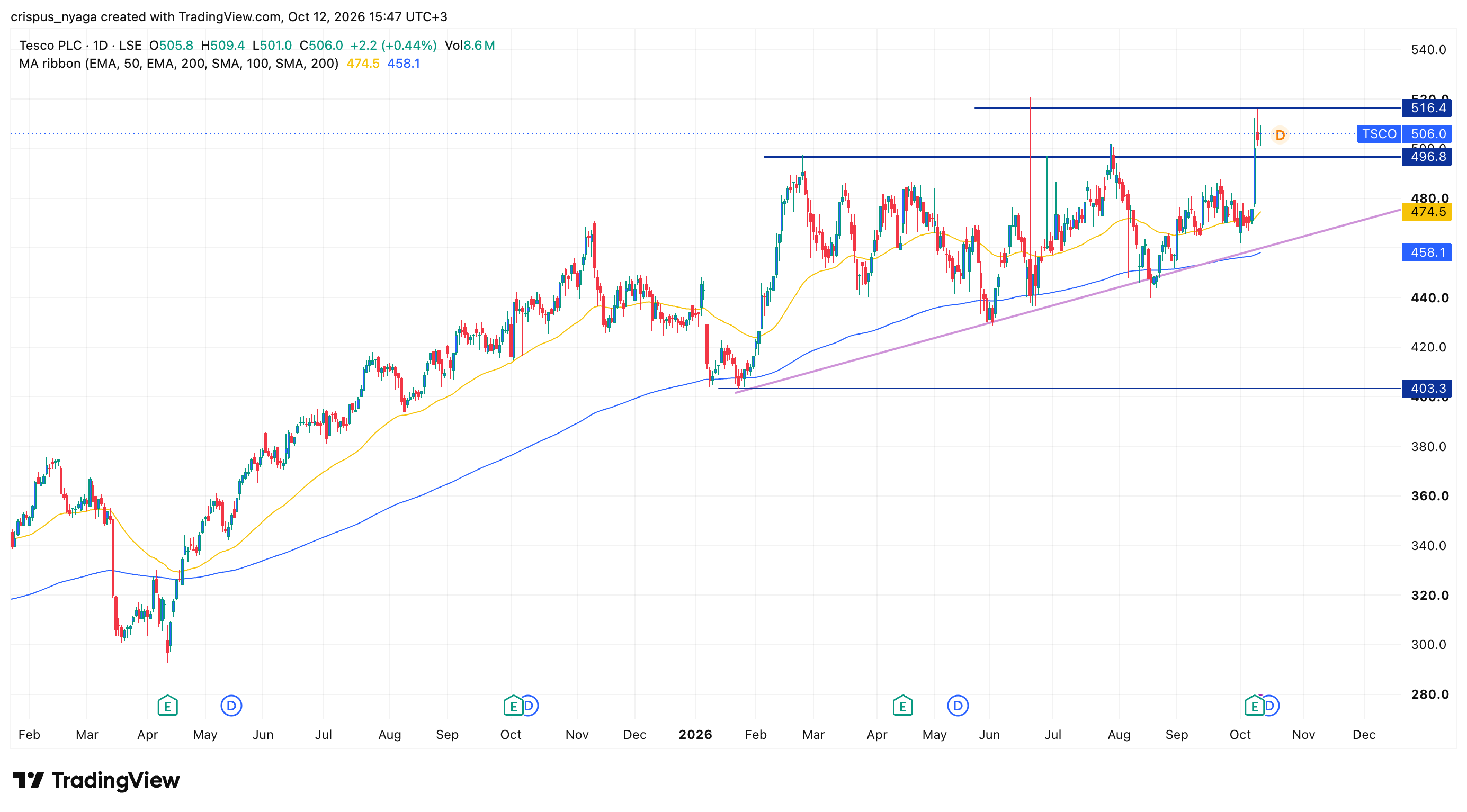Image resolution: width=1467 pixels, height=812 pixels.
Task: Click the 300.0 tick on price axis
Action: pyautogui.click(x=1428, y=645)
